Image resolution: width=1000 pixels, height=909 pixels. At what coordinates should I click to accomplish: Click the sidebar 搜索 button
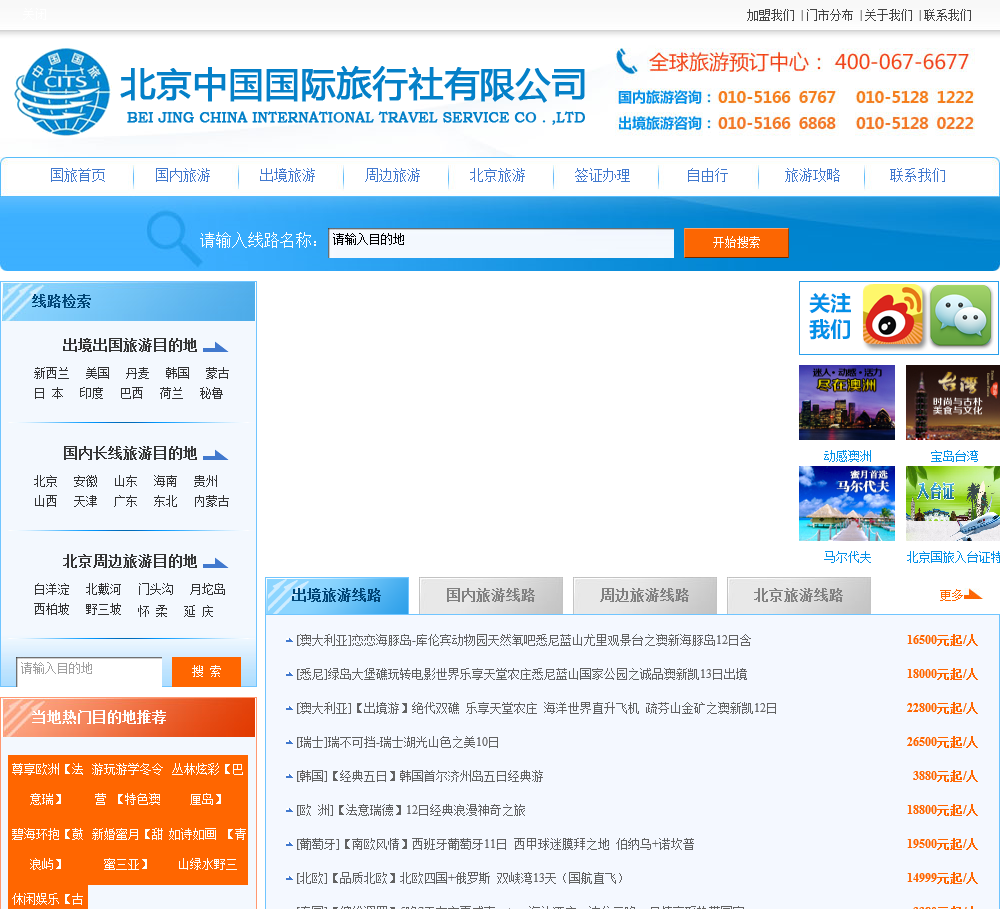pos(206,672)
